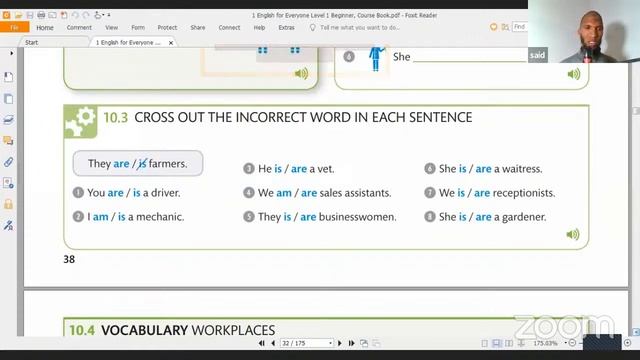
Task: Click the Open file folder icon
Action: (18, 15)
